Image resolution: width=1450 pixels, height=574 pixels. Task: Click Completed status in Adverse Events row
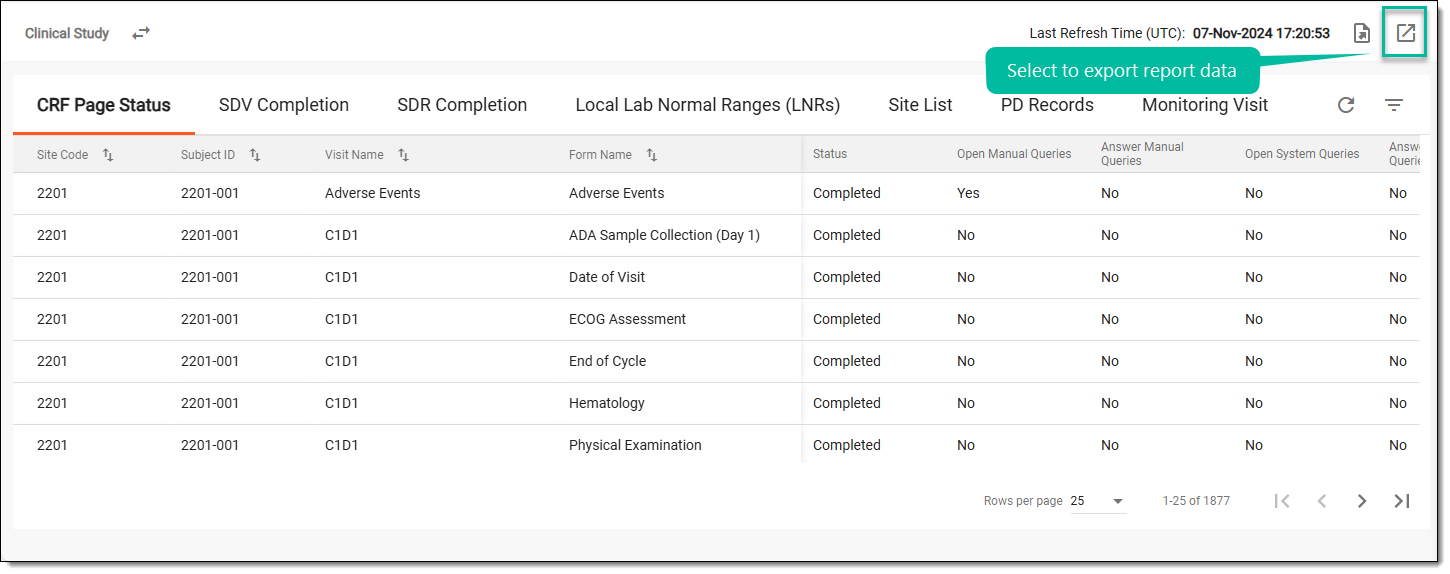847,193
